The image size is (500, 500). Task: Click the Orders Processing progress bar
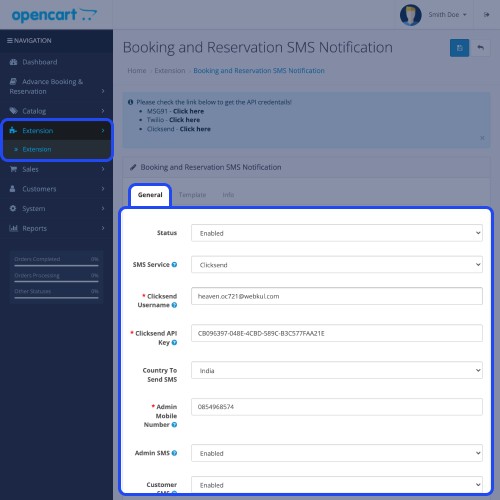[56, 282]
